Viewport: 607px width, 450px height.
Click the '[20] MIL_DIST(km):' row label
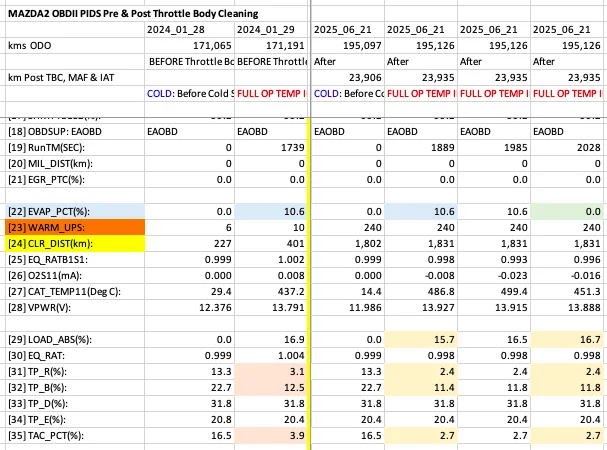click(x=50, y=164)
